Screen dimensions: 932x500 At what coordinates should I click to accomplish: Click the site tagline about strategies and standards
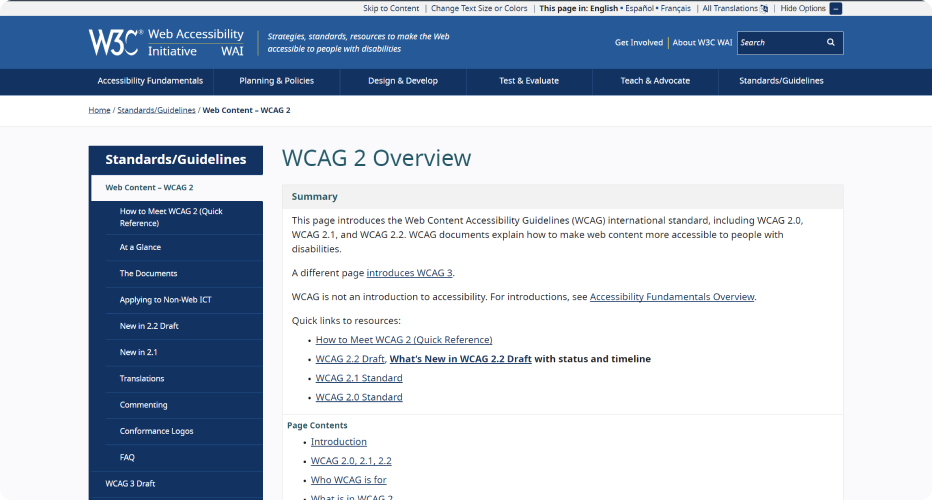click(x=358, y=42)
